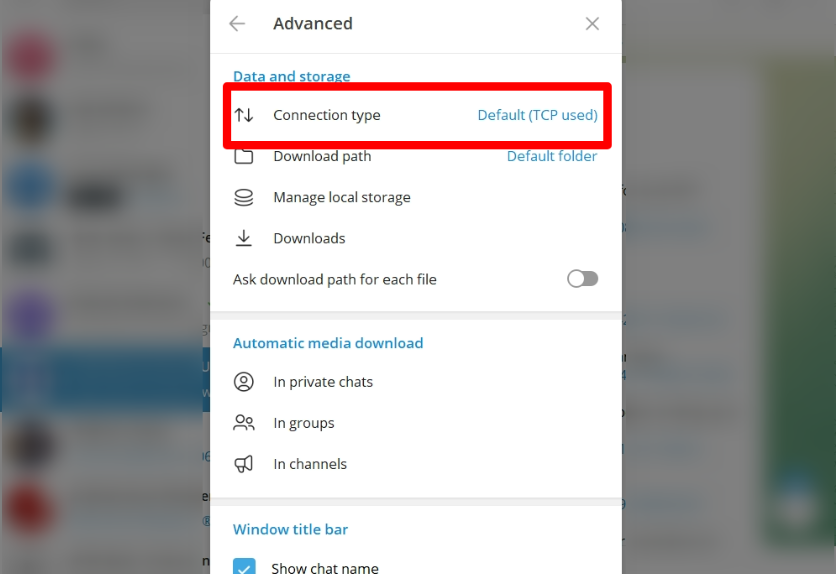Open Manage local storage
This screenshot has height=574, width=836.
[x=342, y=198]
